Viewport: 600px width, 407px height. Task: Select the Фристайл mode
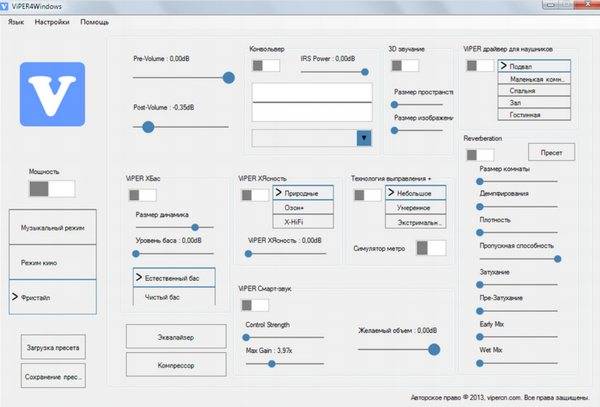coord(53,297)
